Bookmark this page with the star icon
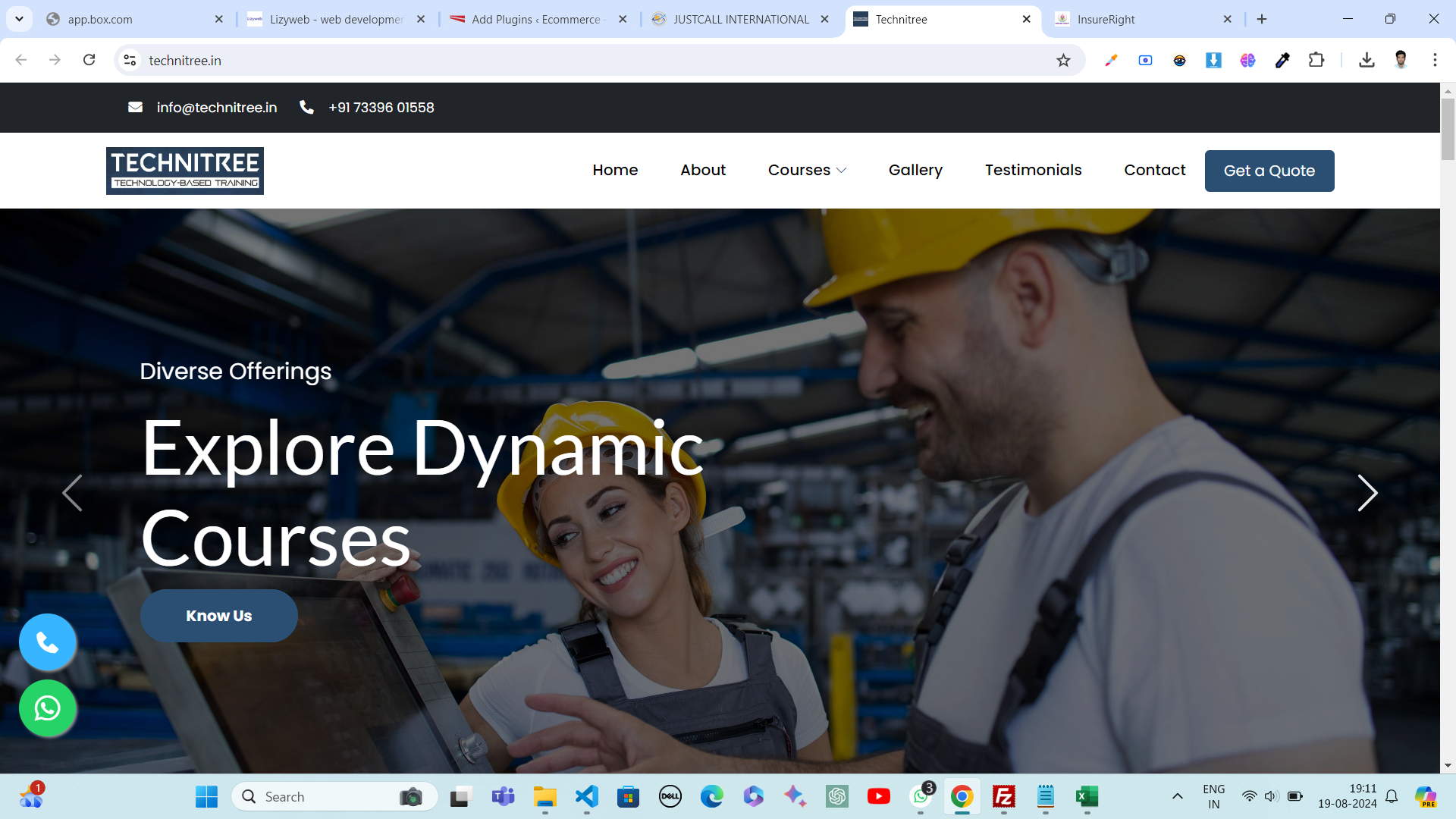Viewport: 1456px width, 819px height. (1063, 60)
